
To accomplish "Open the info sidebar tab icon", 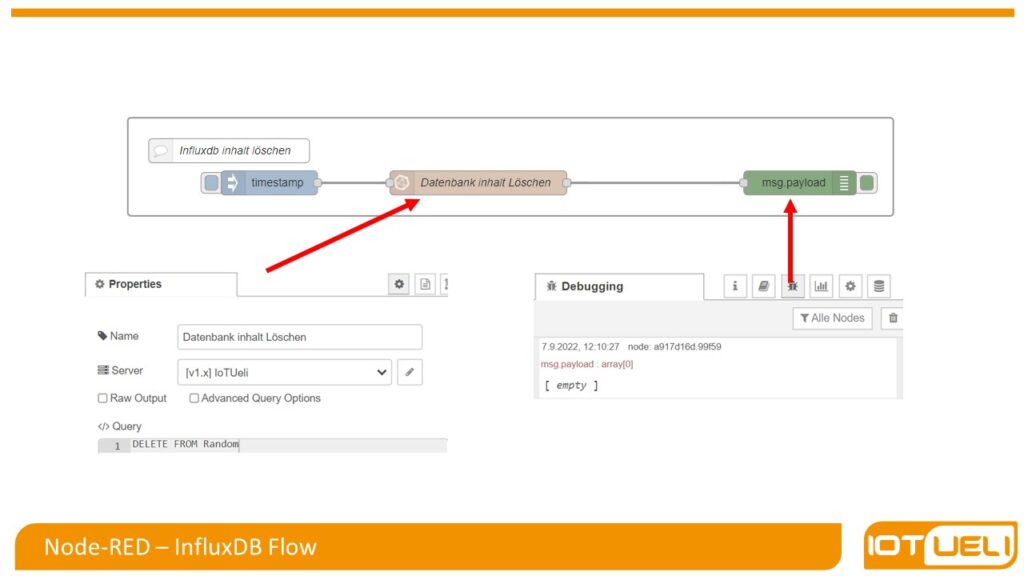I will coord(735,287).
